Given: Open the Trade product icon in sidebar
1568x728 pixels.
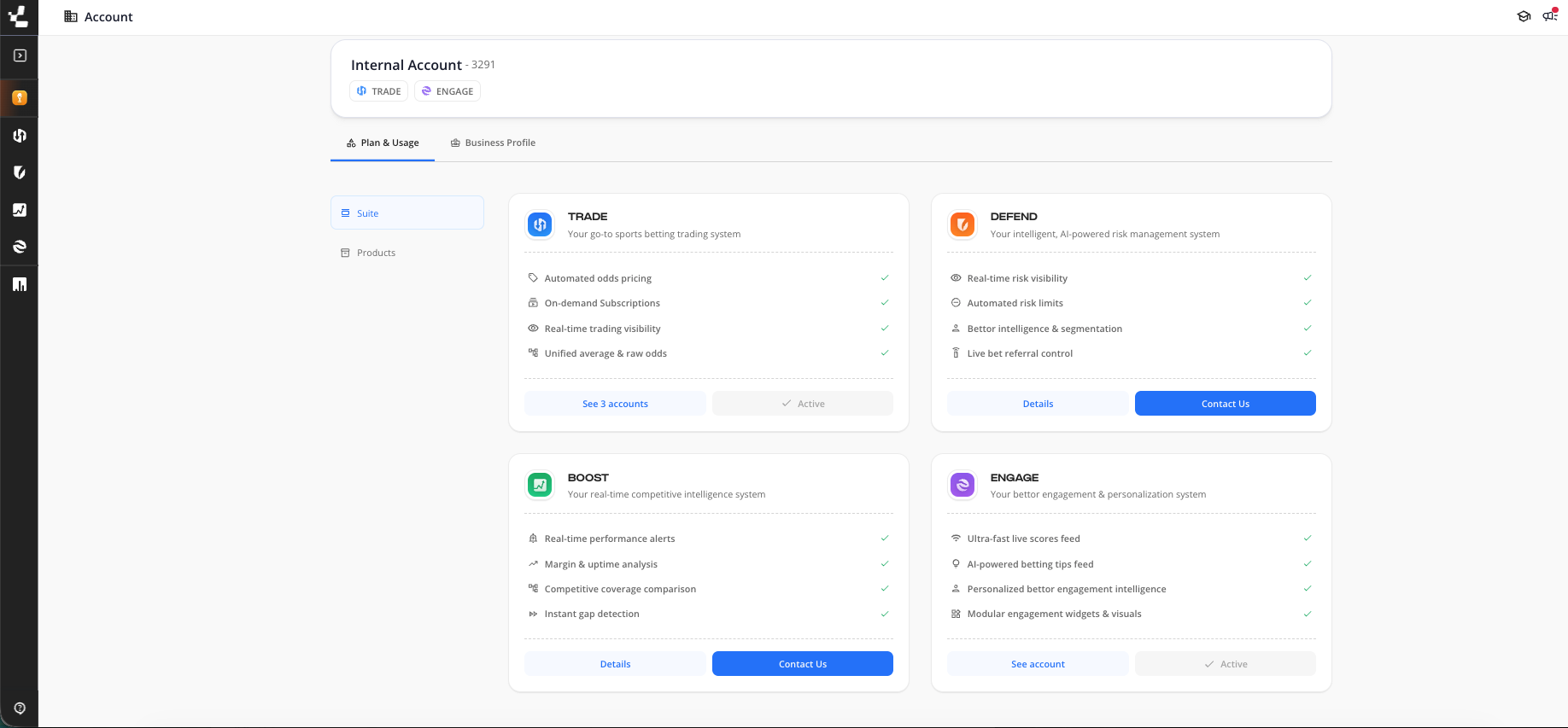Looking at the screenshot, I should (20, 136).
